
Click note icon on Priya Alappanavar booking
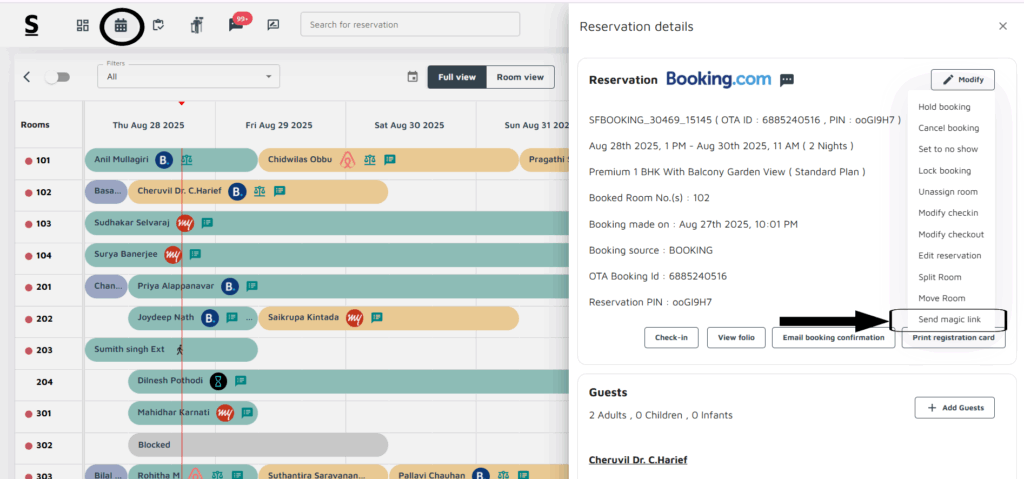click(x=252, y=286)
